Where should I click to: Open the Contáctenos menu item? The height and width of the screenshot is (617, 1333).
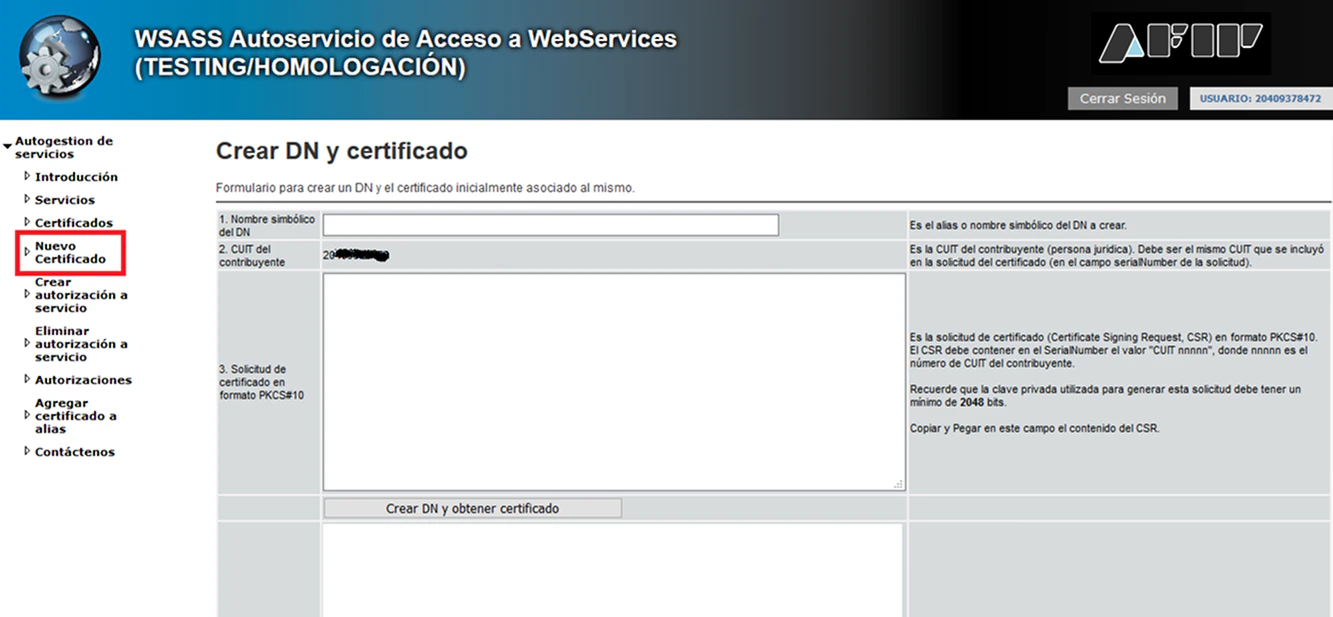point(75,452)
